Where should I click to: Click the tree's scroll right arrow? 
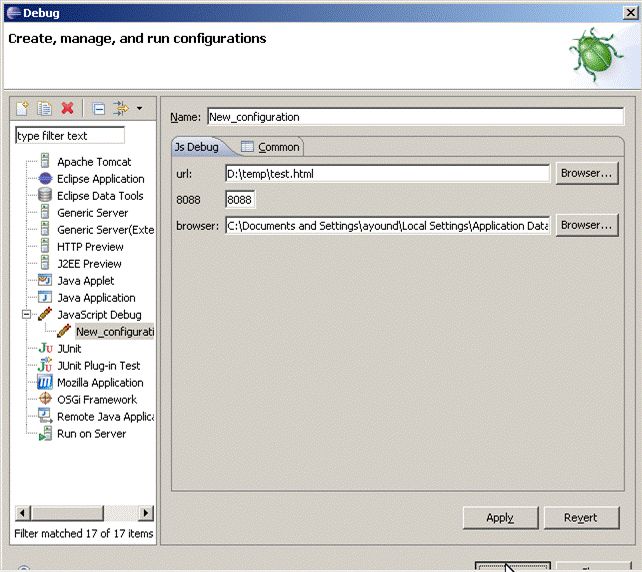pyautogui.click(x=146, y=513)
